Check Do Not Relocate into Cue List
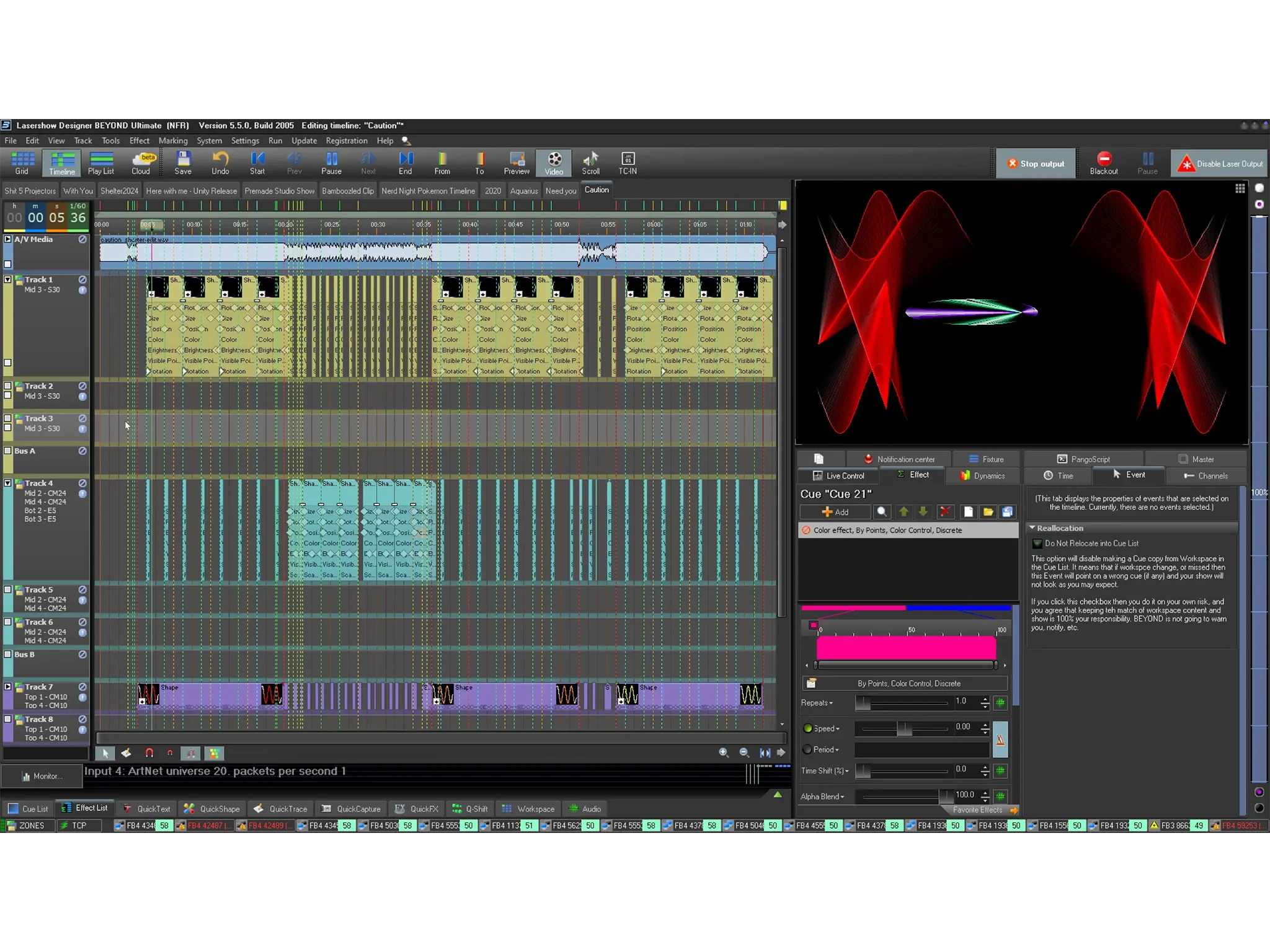 click(1037, 544)
